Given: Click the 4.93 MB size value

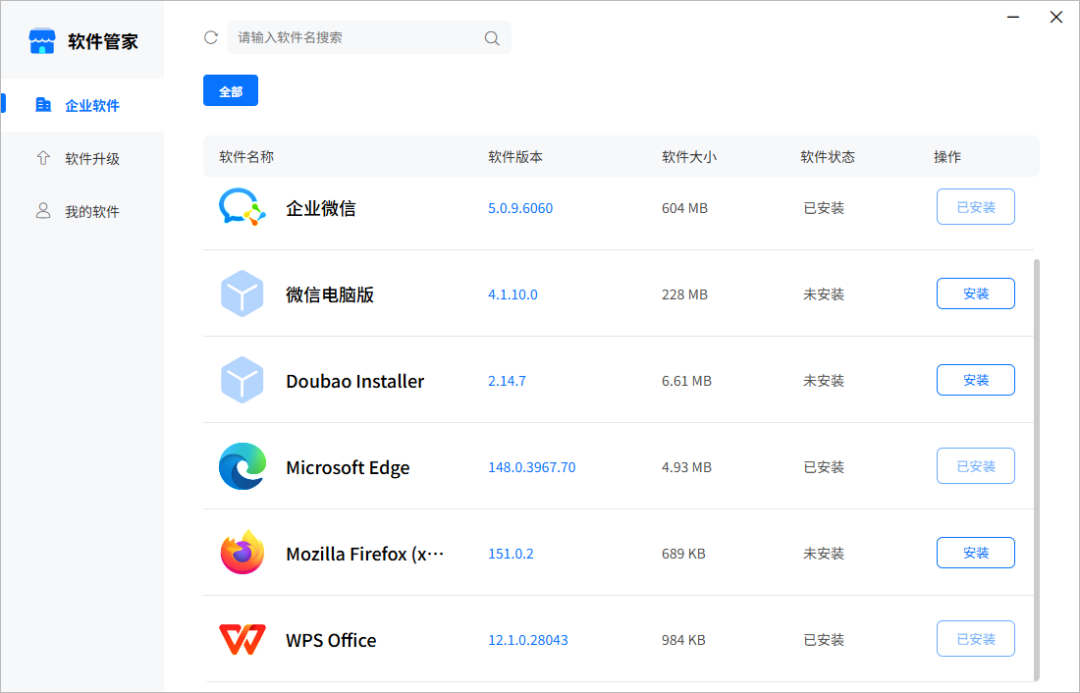Looking at the screenshot, I should [x=686, y=467].
